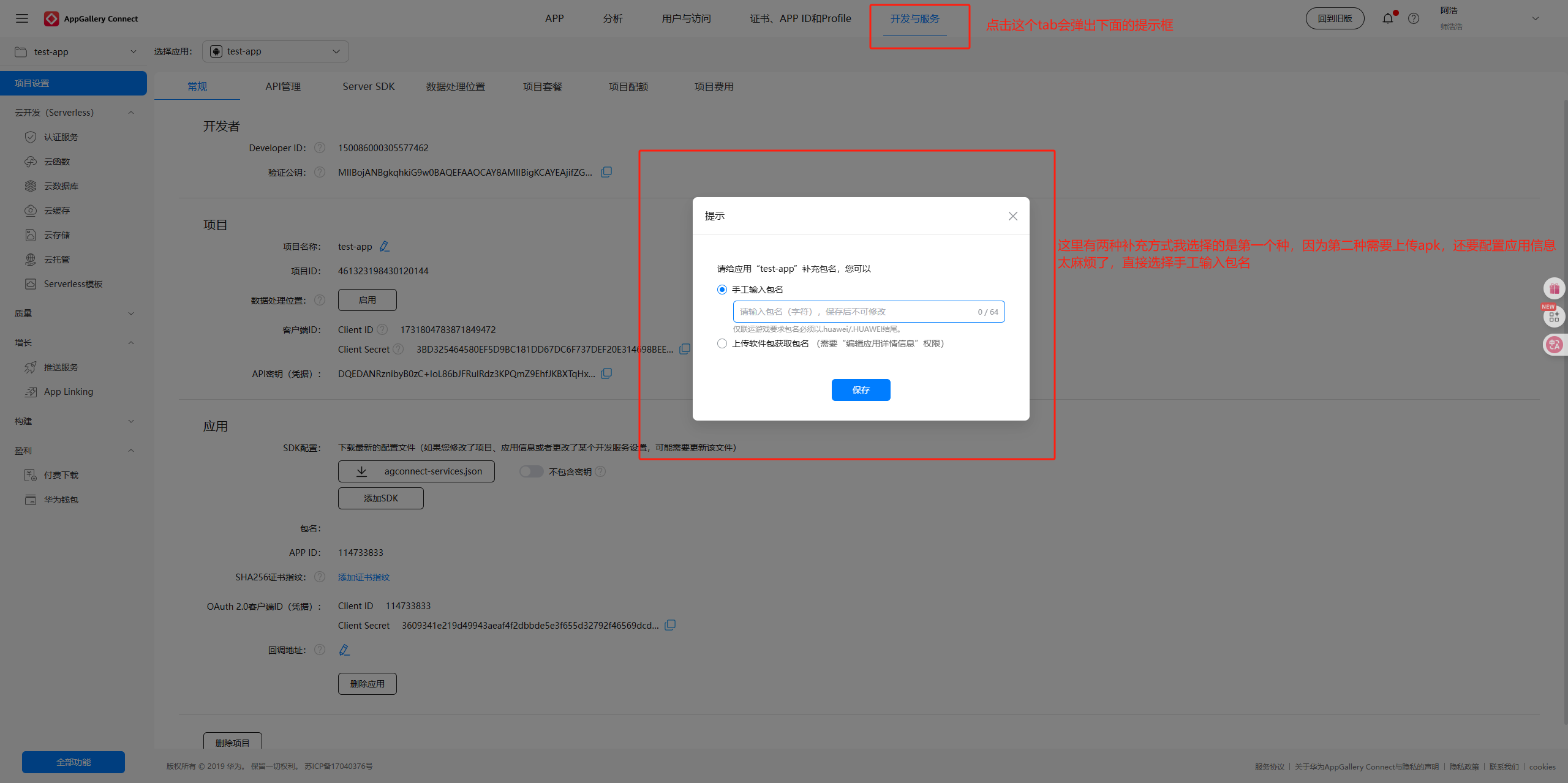
Task: Go to the APP top menu
Action: 554,18
